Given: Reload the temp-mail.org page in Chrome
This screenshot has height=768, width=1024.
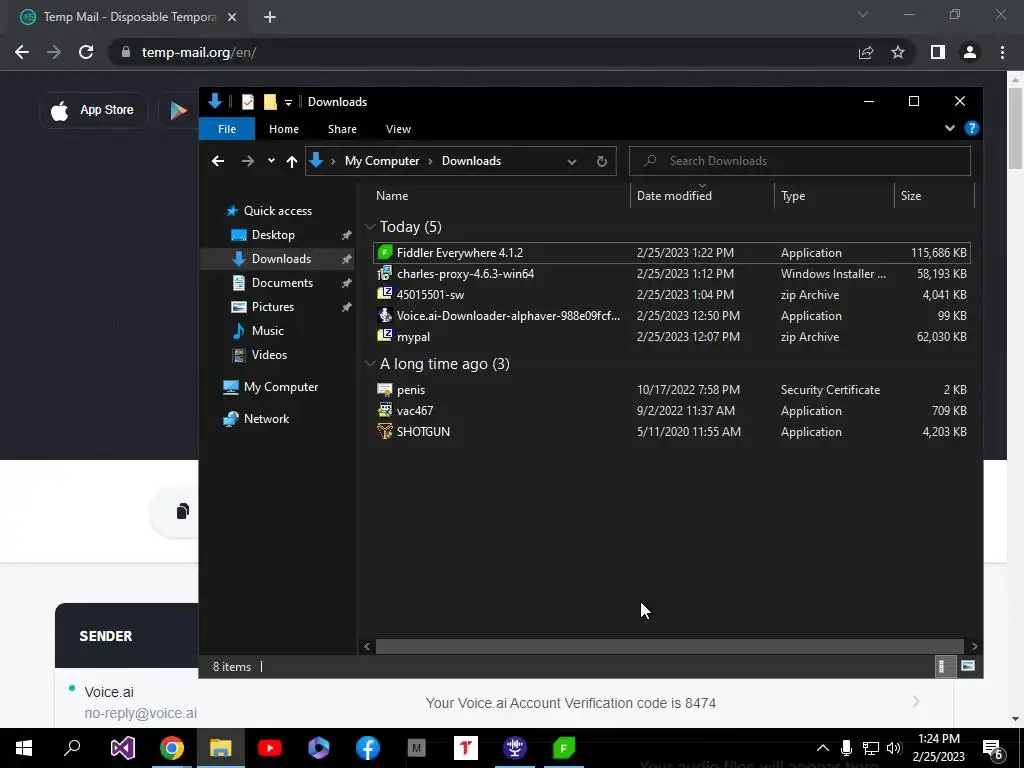Looking at the screenshot, I should (x=86, y=52).
